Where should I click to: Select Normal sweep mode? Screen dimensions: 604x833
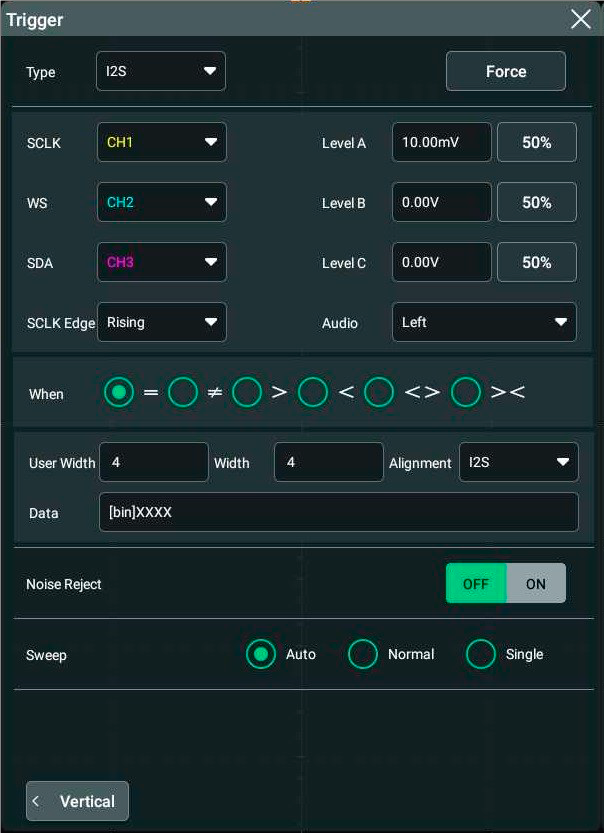pyautogui.click(x=363, y=654)
